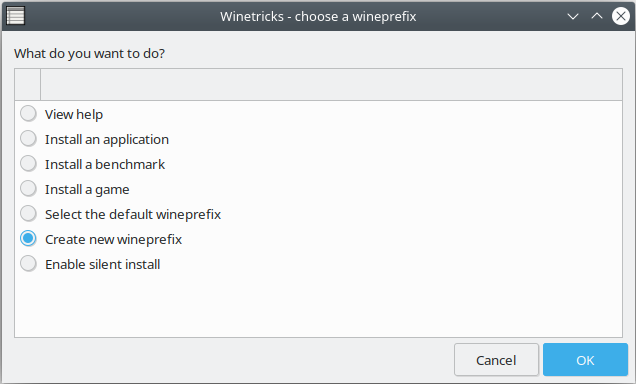Pick the Install a game radio button
The width and height of the screenshot is (636, 384).
point(28,189)
